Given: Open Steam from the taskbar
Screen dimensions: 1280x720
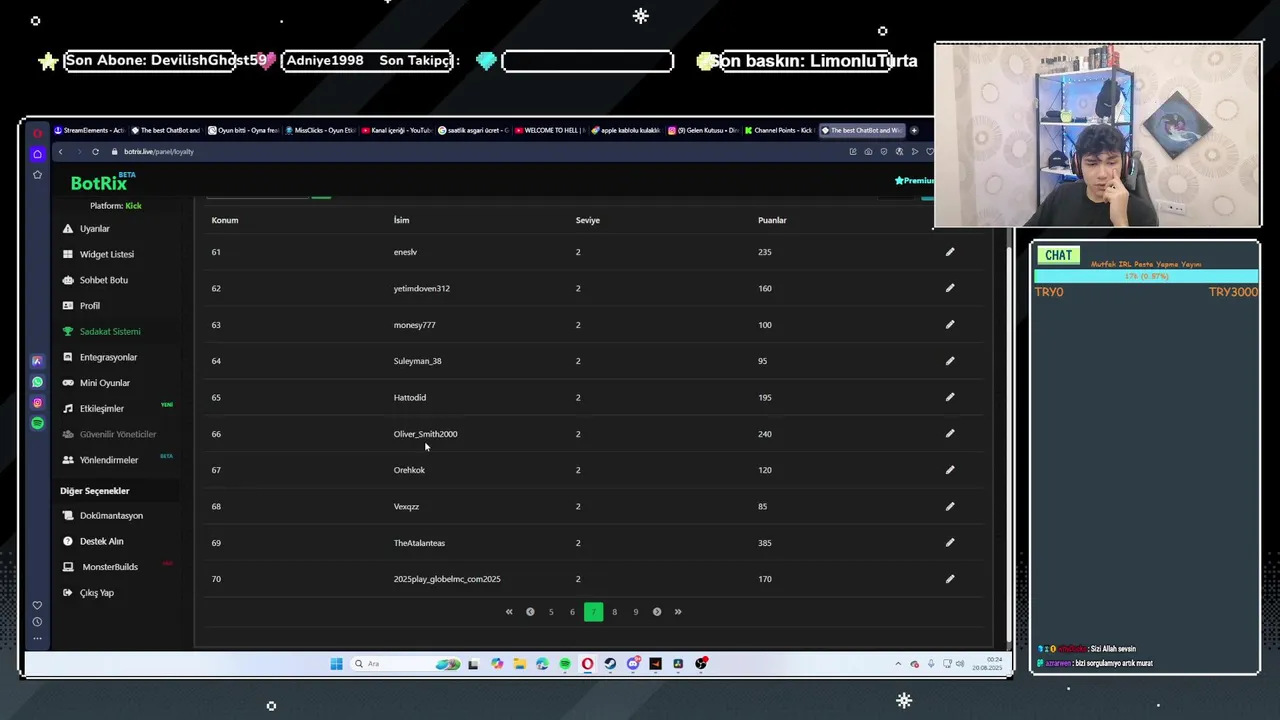Looking at the screenshot, I should click(610, 664).
